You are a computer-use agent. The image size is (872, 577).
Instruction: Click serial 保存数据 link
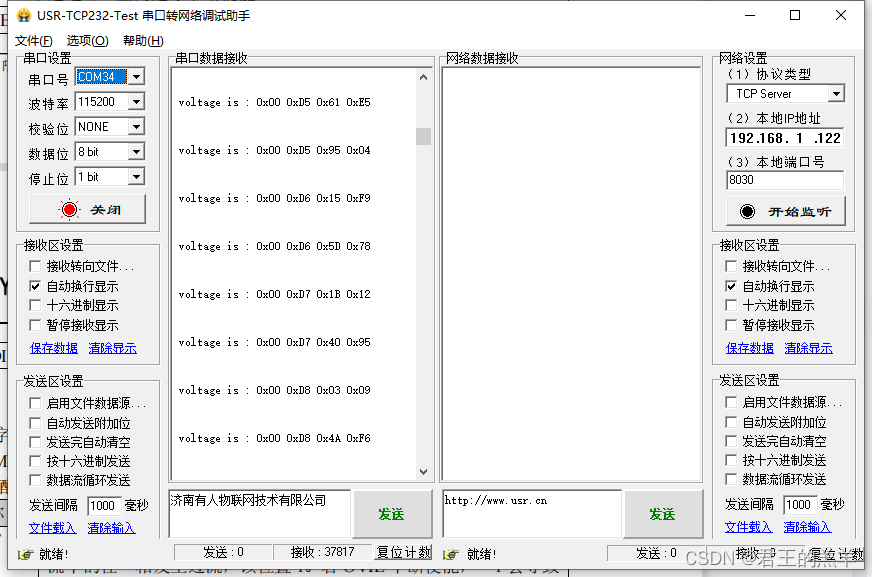point(54,348)
